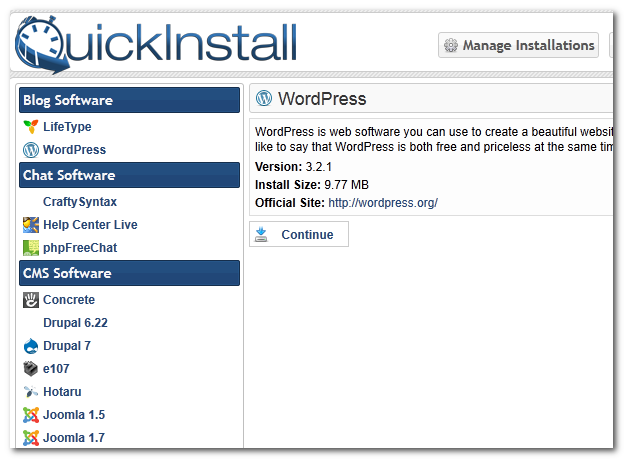The image size is (624, 459).
Task: Open the CraftySyntax installer
Action: click(80, 201)
